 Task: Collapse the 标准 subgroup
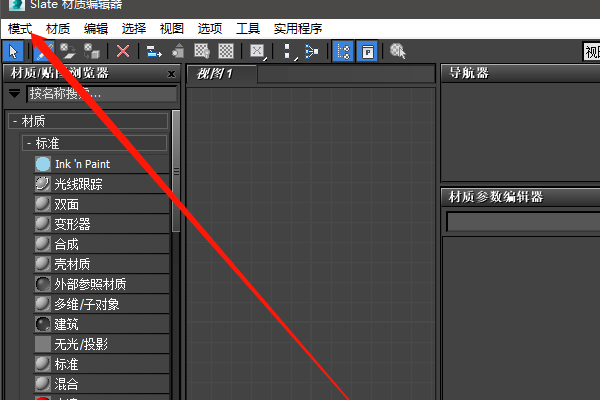(x=95, y=144)
